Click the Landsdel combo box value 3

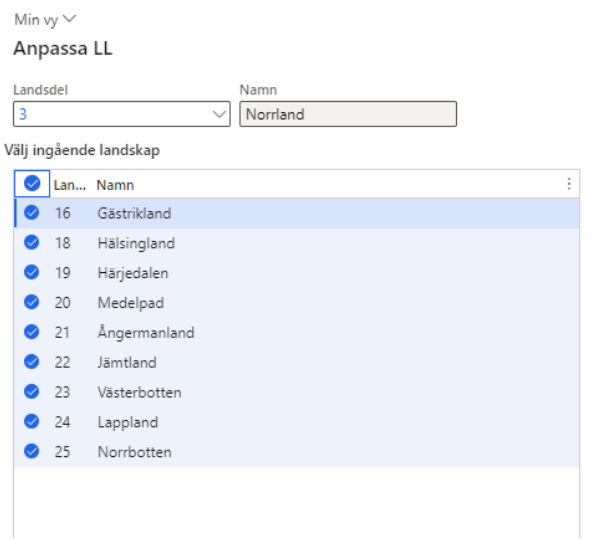point(122,114)
